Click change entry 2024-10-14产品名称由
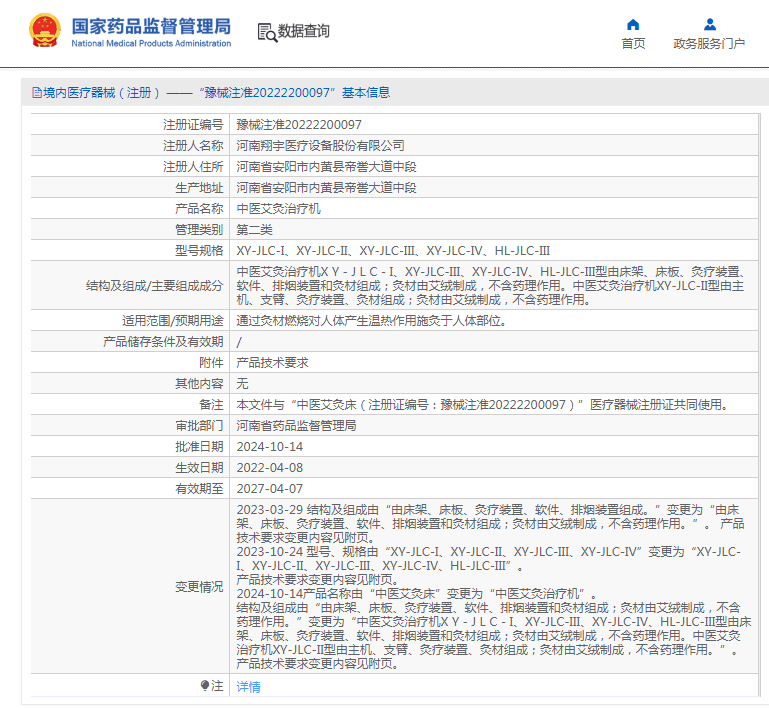769x708 pixels. pos(417,594)
